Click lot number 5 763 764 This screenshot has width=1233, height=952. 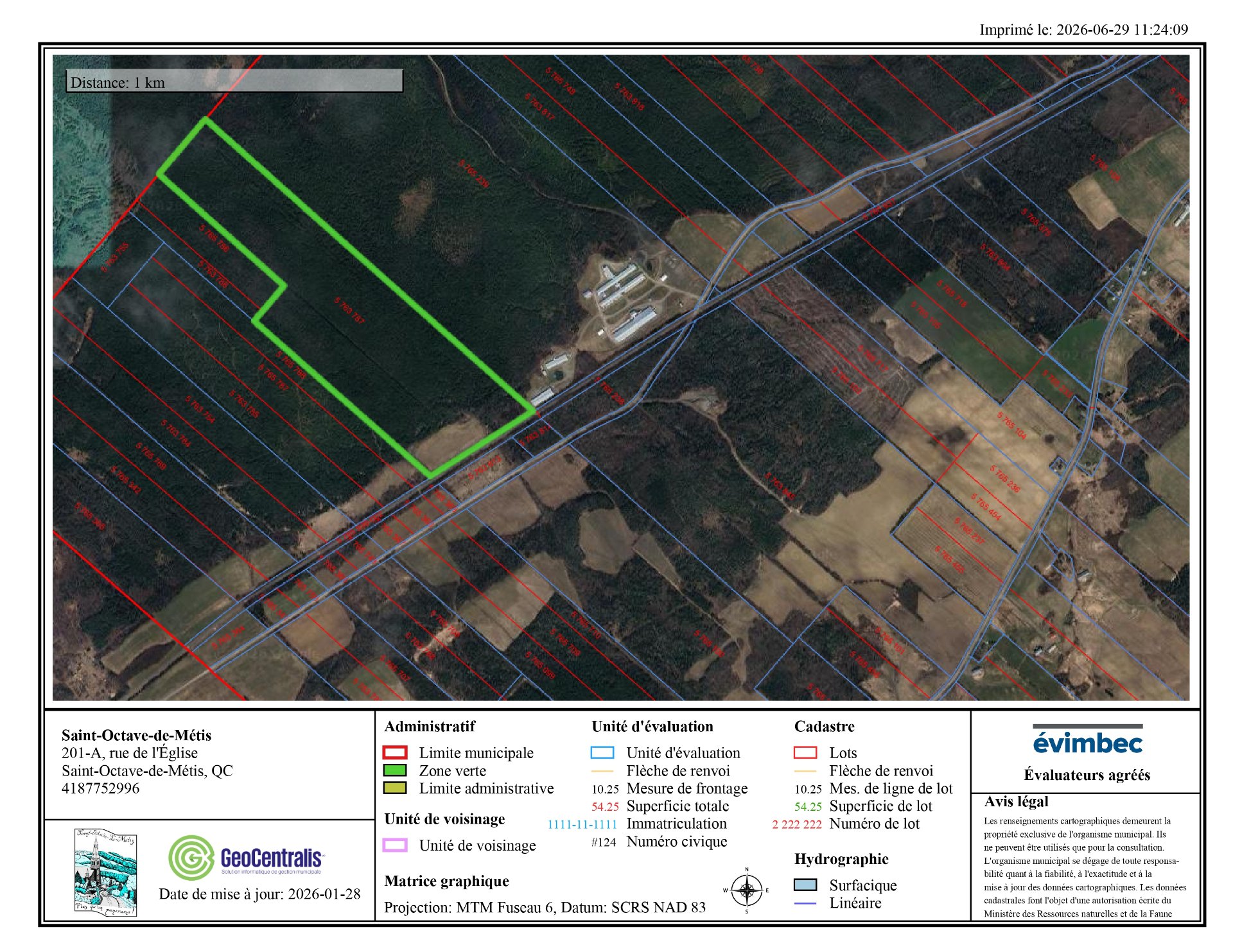pos(175,433)
